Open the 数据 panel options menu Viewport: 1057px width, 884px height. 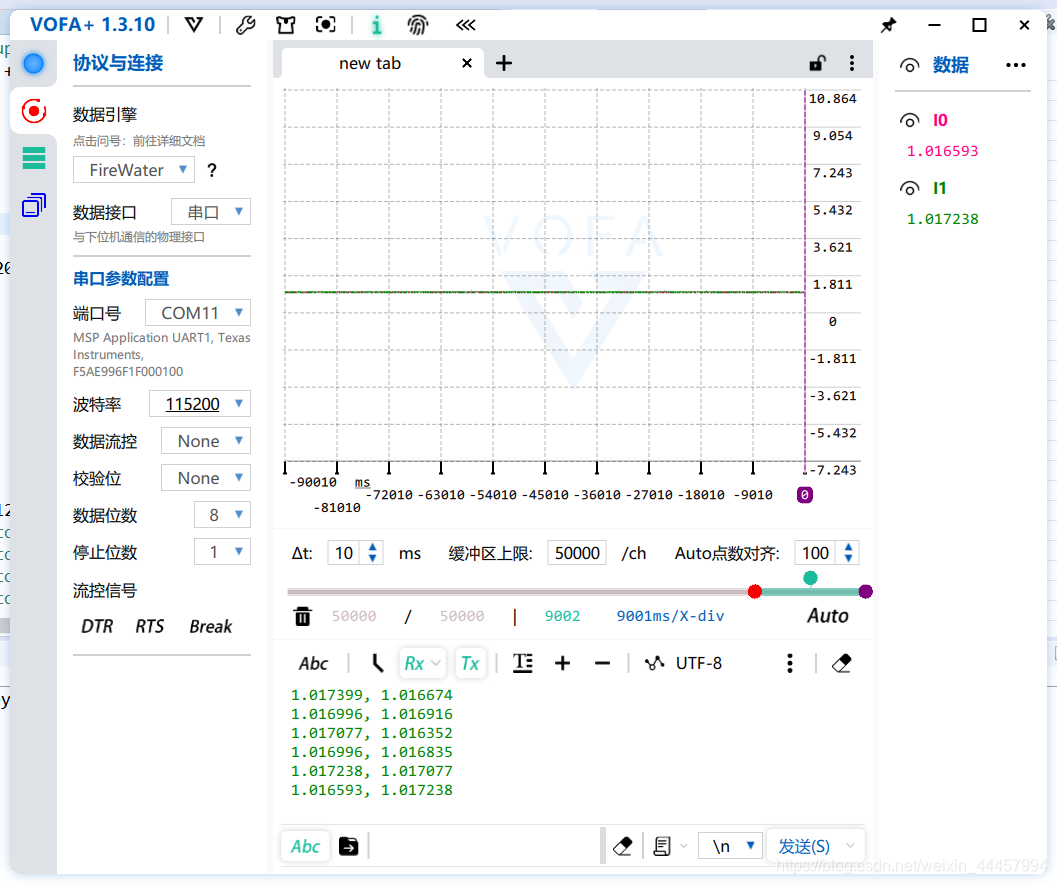click(1016, 65)
